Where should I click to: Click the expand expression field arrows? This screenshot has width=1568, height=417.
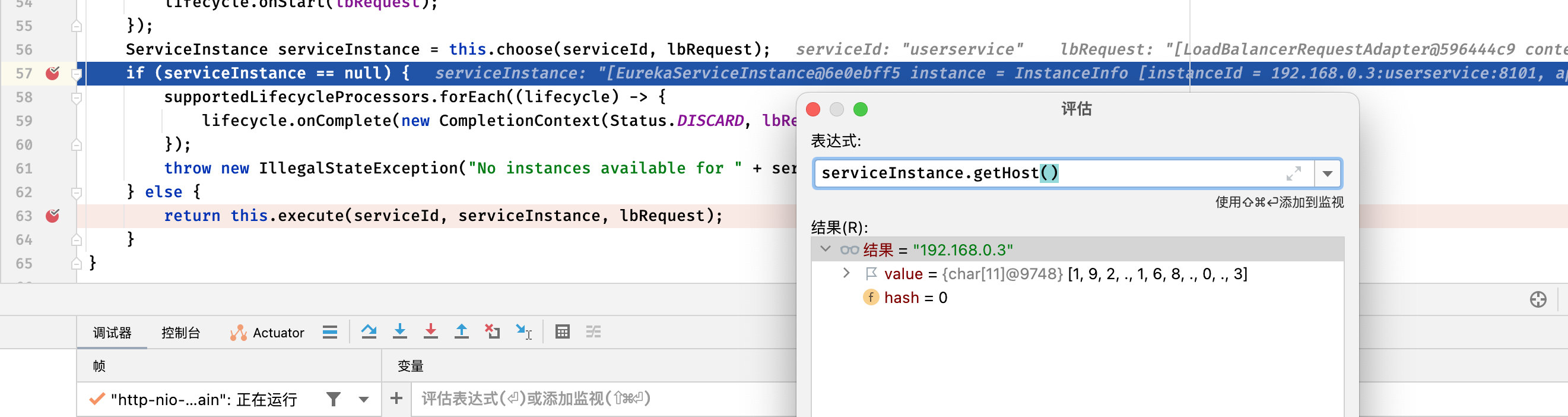tap(1293, 173)
